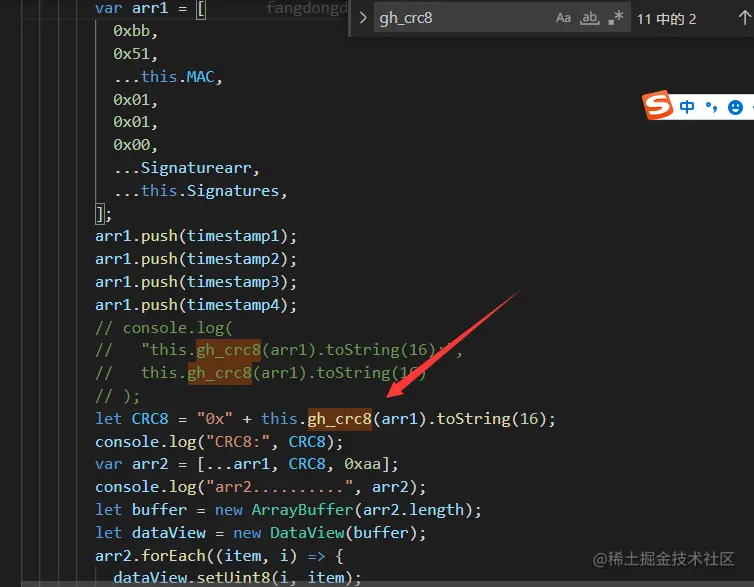Click the "...this.MAC," line
Image resolution: width=754 pixels, height=587 pixels.
168,77
